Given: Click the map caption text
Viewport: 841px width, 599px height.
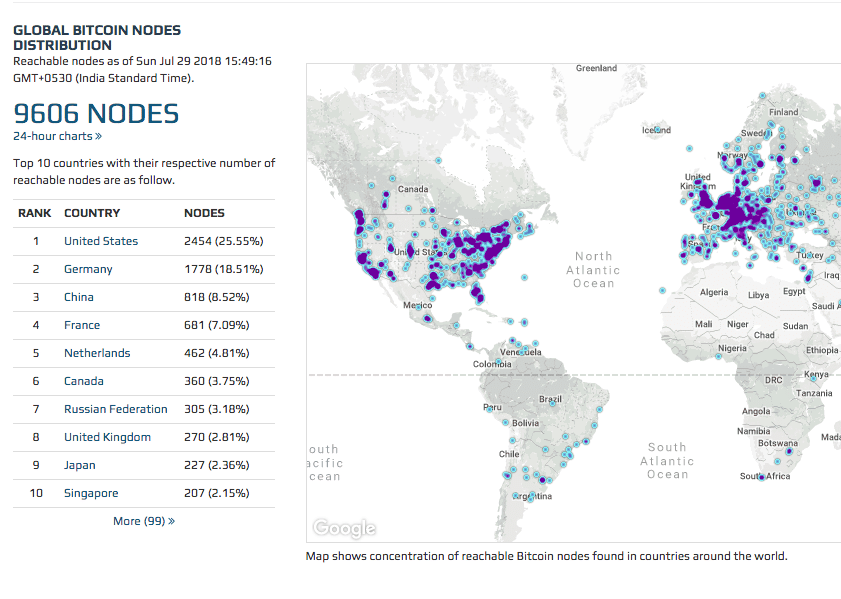Looking at the screenshot, I should 547,556.
